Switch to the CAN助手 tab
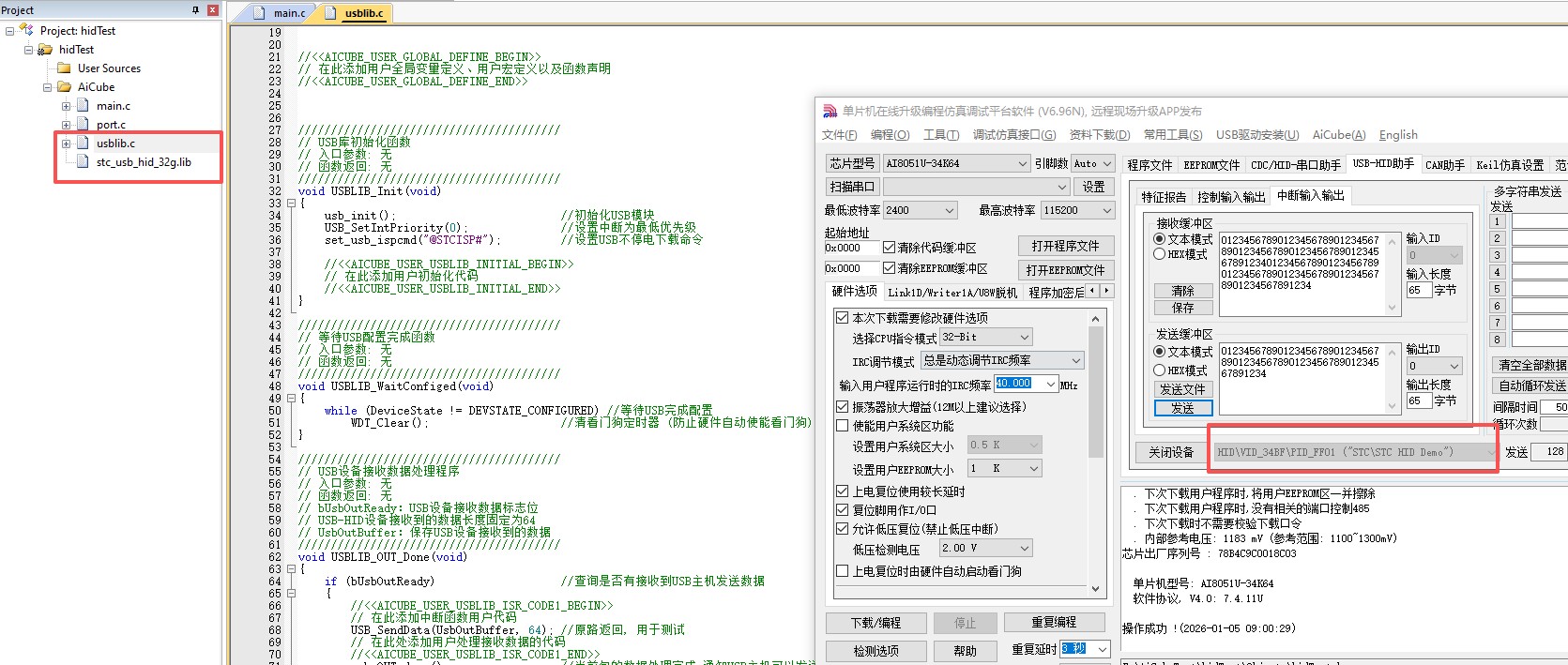Image resolution: width=1568 pixels, height=665 pixels. (x=1445, y=165)
